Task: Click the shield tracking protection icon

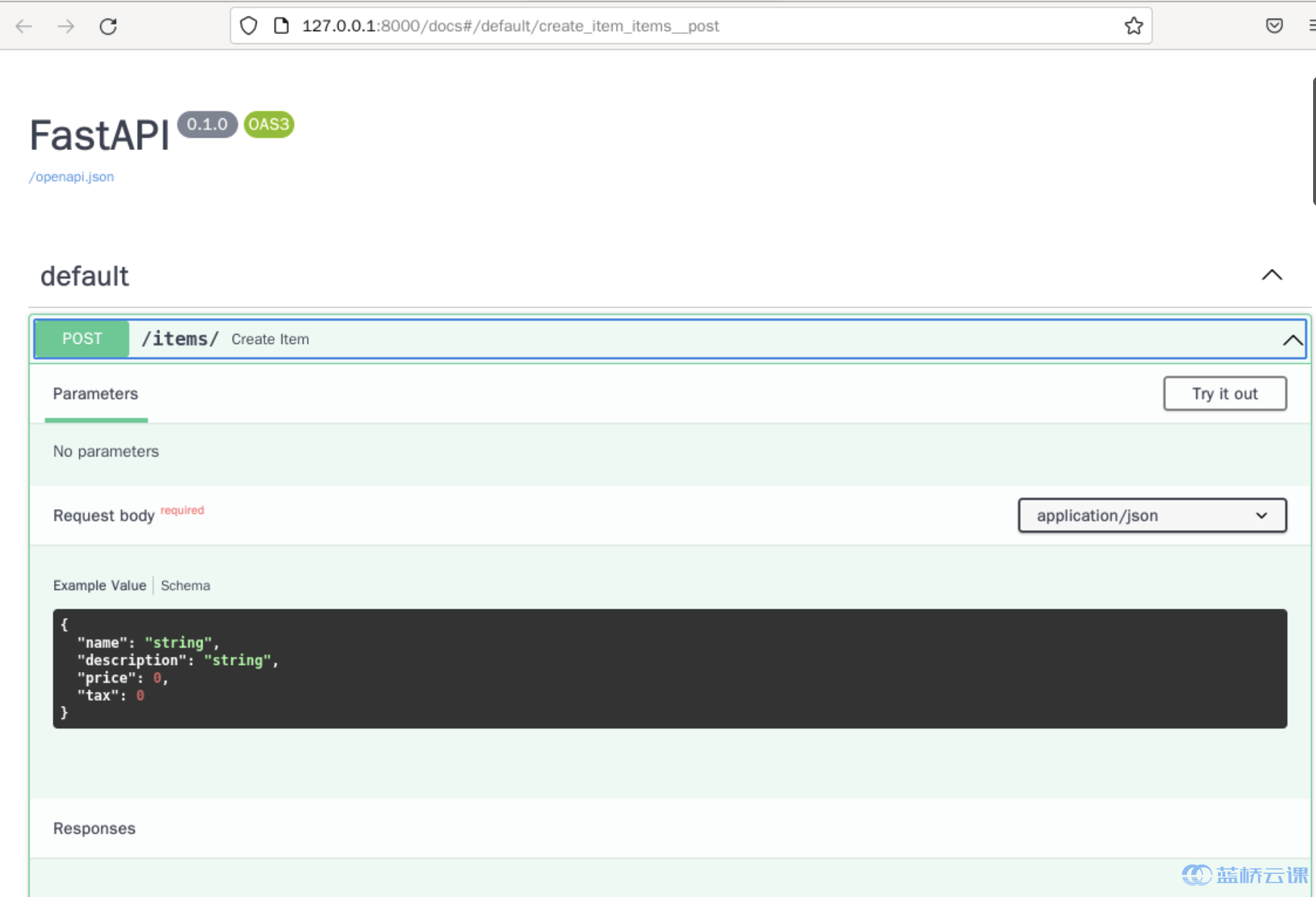Action: (x=249, y=26)
